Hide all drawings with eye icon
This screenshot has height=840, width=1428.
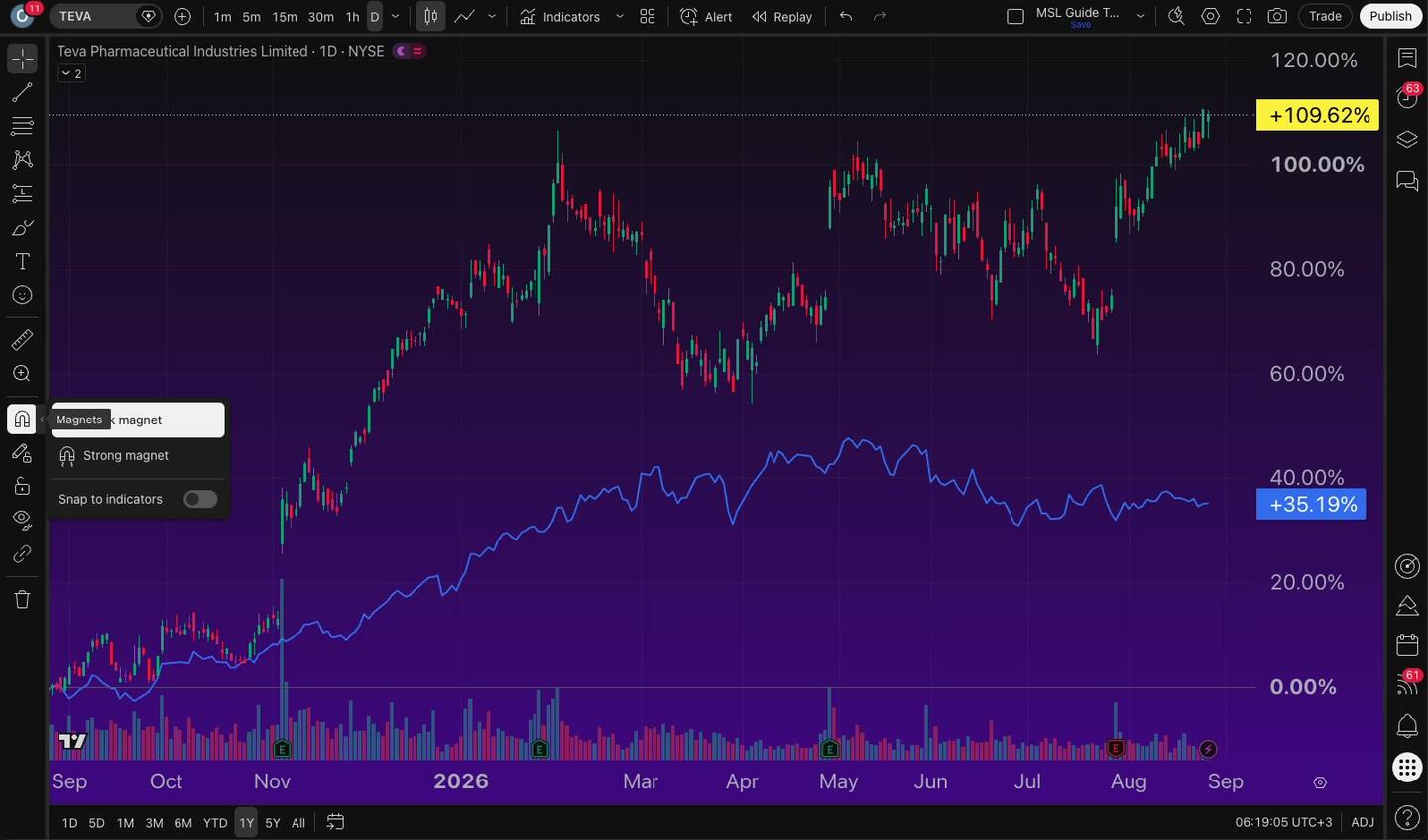22,520
